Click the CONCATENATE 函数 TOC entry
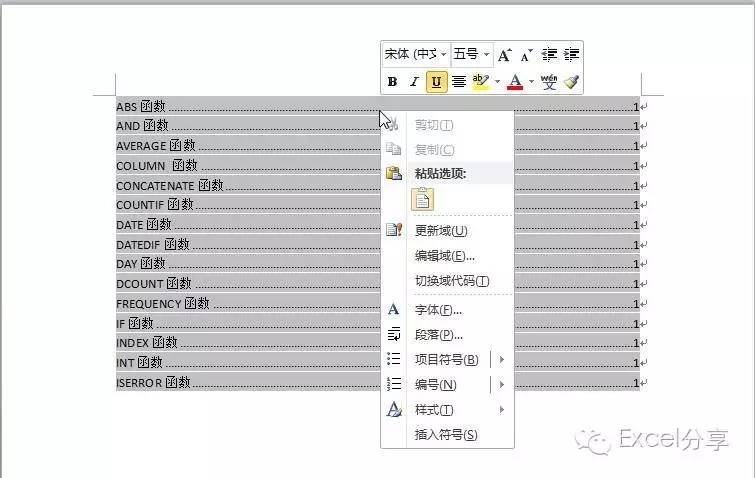Screen dimensions: 755x478 [169, 185]
